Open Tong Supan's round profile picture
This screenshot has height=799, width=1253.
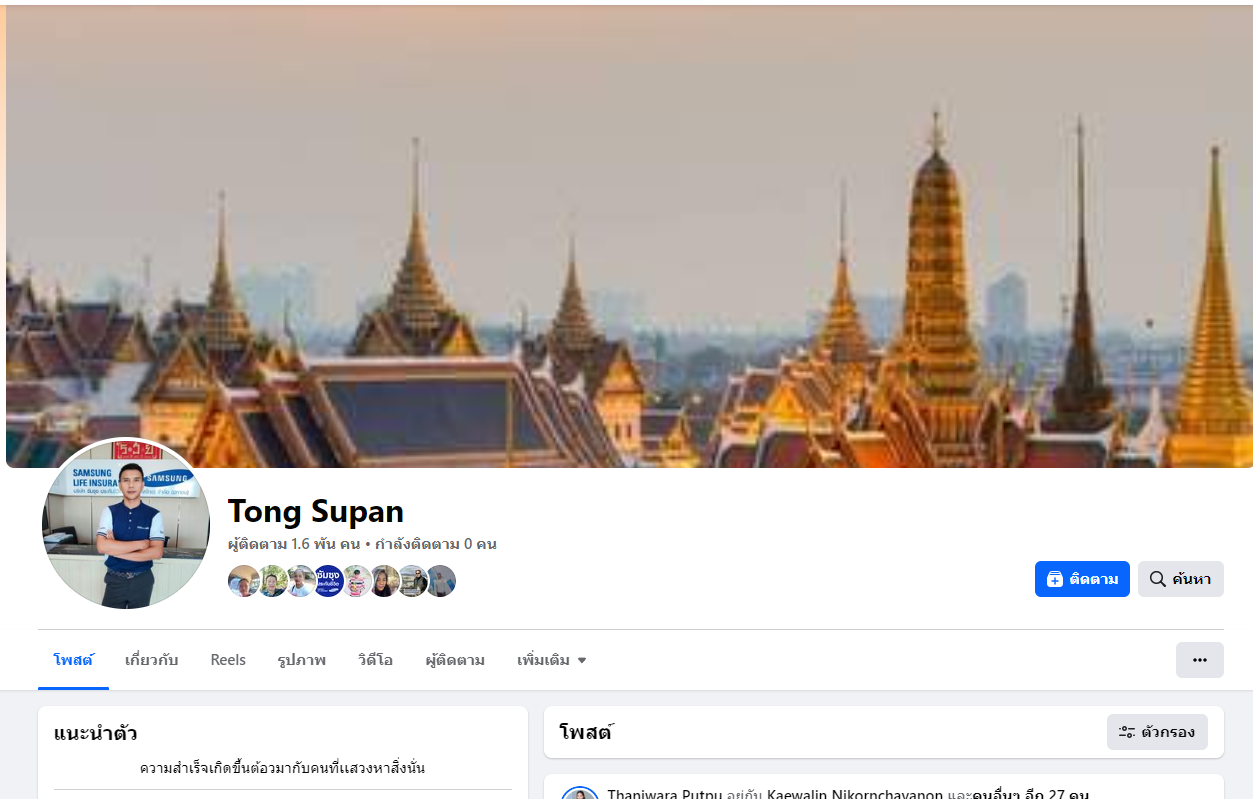tap(126, 523)
